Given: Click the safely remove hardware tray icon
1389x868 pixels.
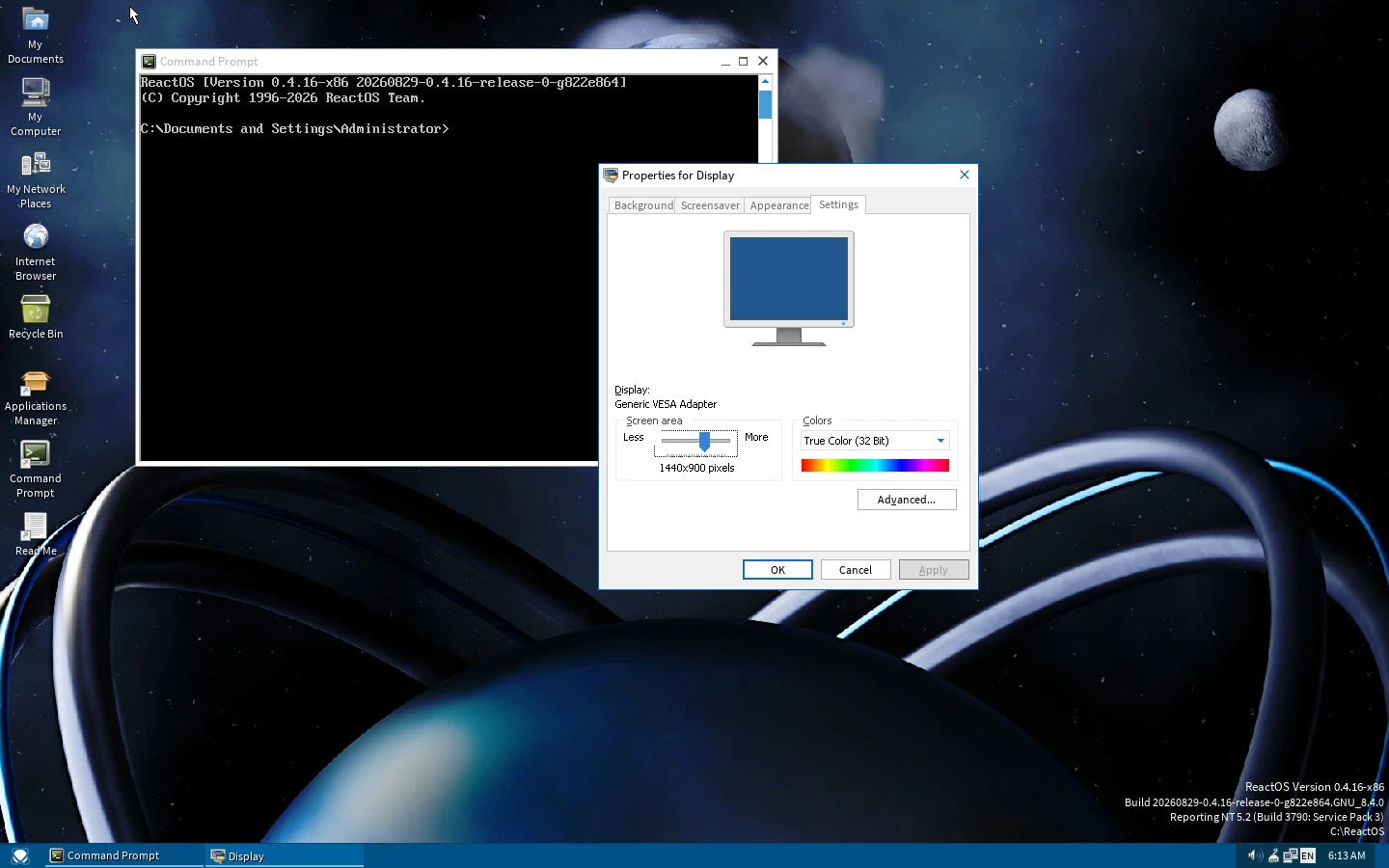Looking at the screenshot, I should pyautogui.click(x=1273, y=855).
